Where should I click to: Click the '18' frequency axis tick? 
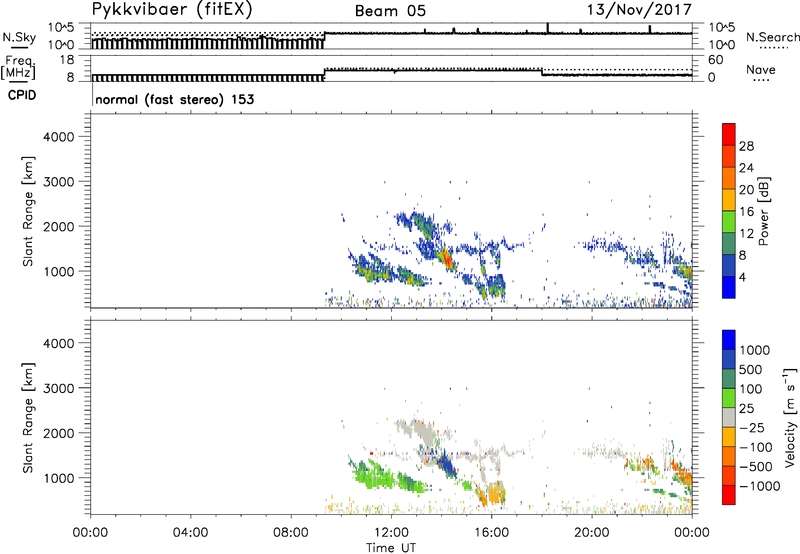pos(67,60)
